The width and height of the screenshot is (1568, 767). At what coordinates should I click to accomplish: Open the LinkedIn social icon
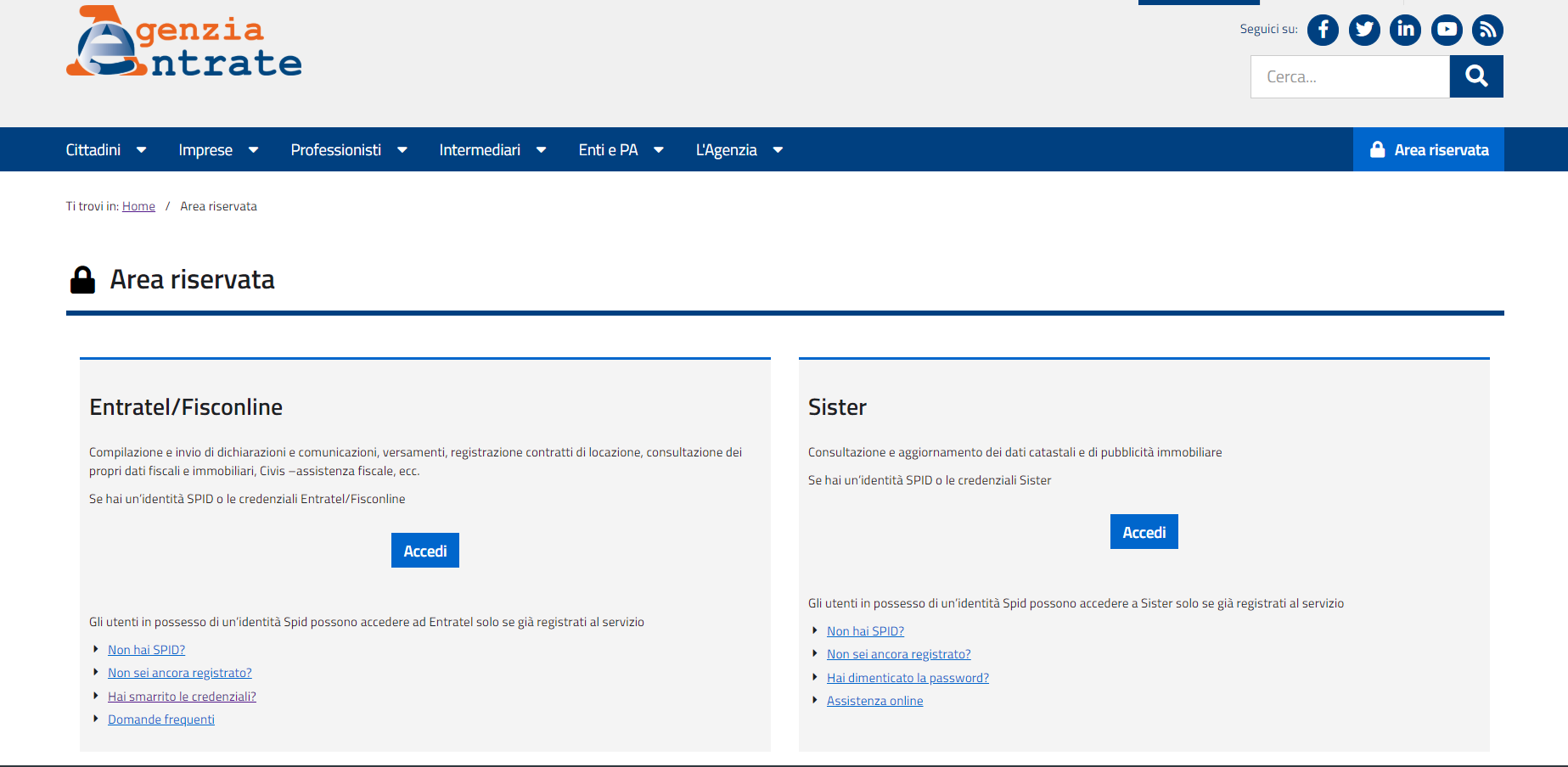pos(1406,30)
